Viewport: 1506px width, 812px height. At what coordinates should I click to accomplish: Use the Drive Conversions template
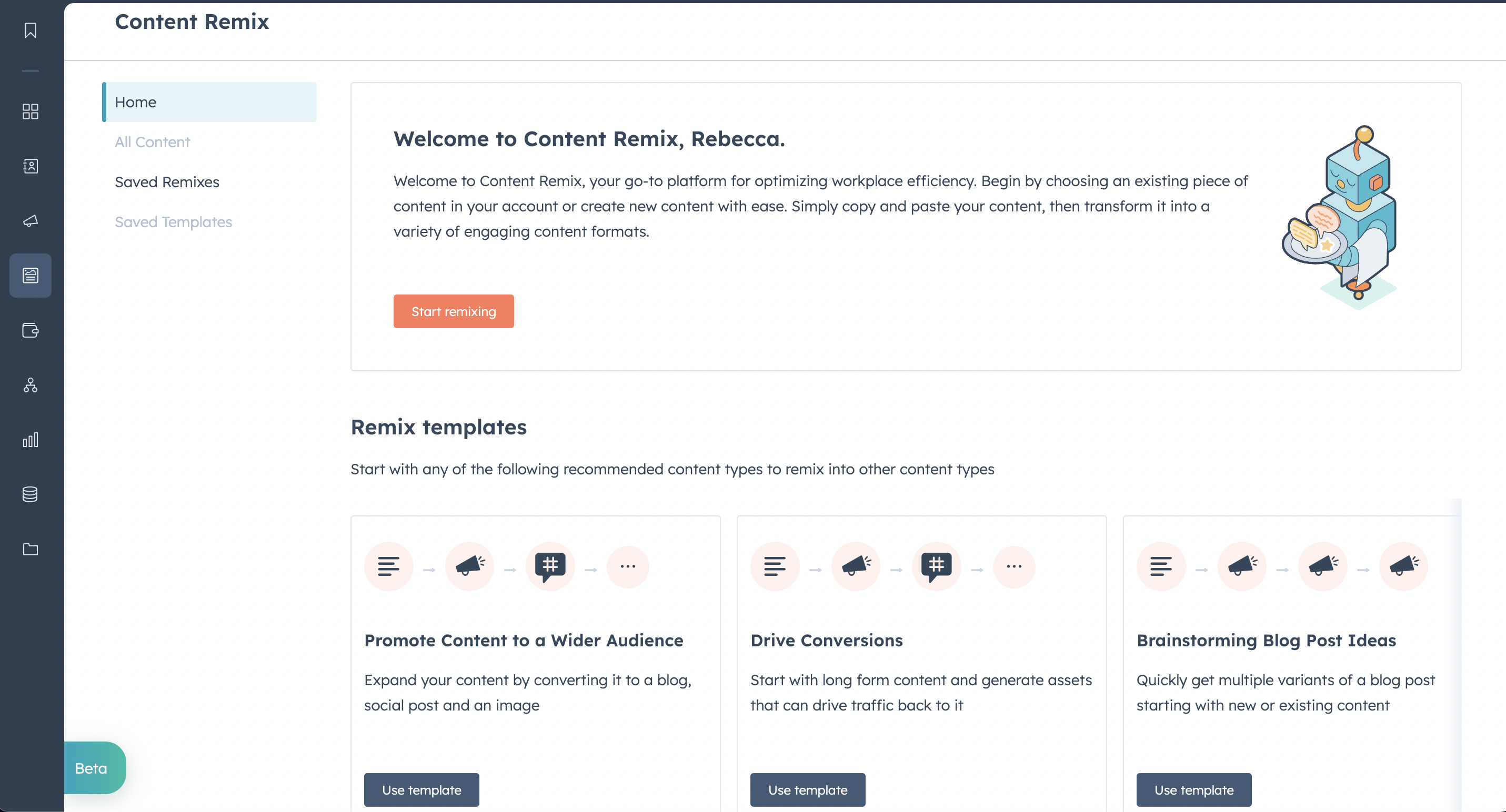pos(808,790)
